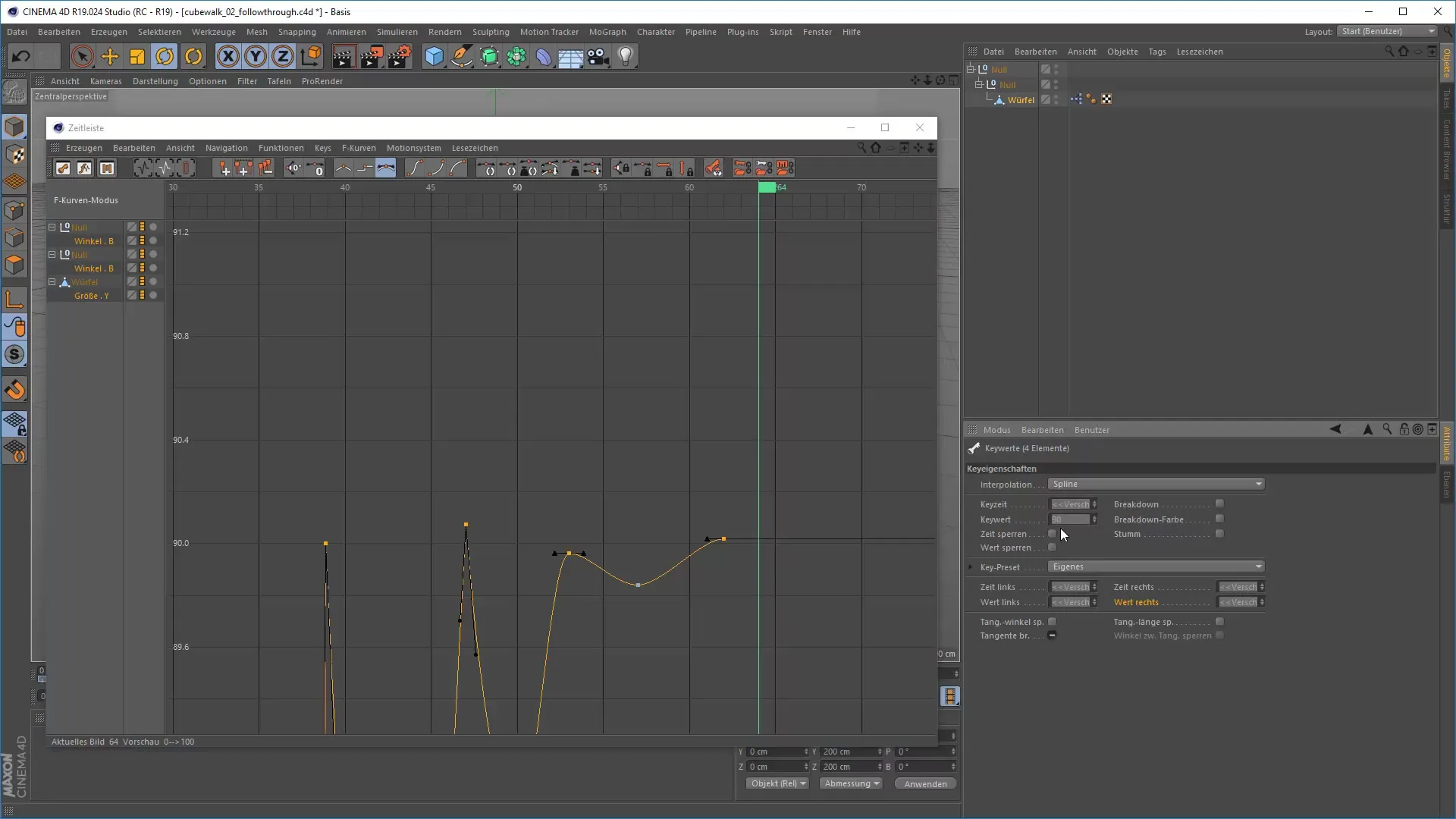Open search in the object manager
Image resolution: width=1456 pixels, height=819 pixels.
[x=1389, y=52]
